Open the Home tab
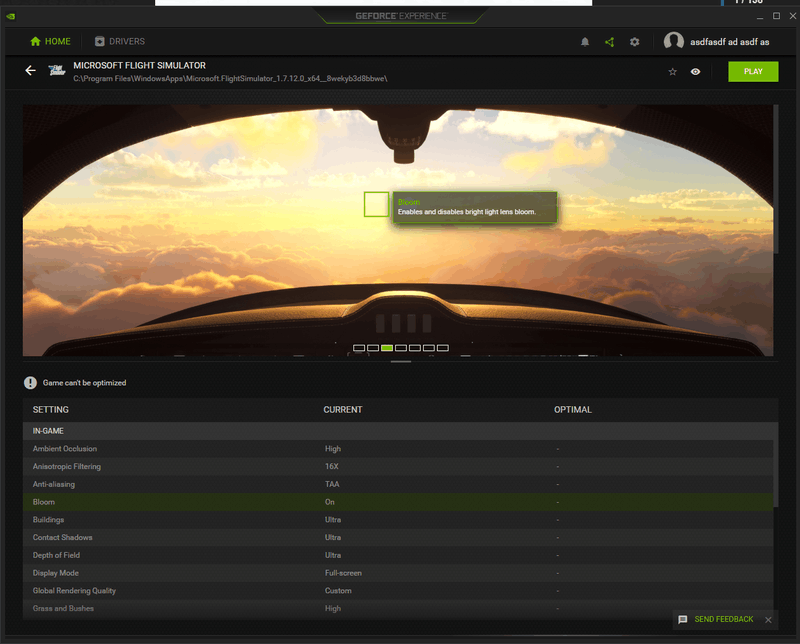The height and width of the screenshot is (644, 800). click(x=50, y=41)
